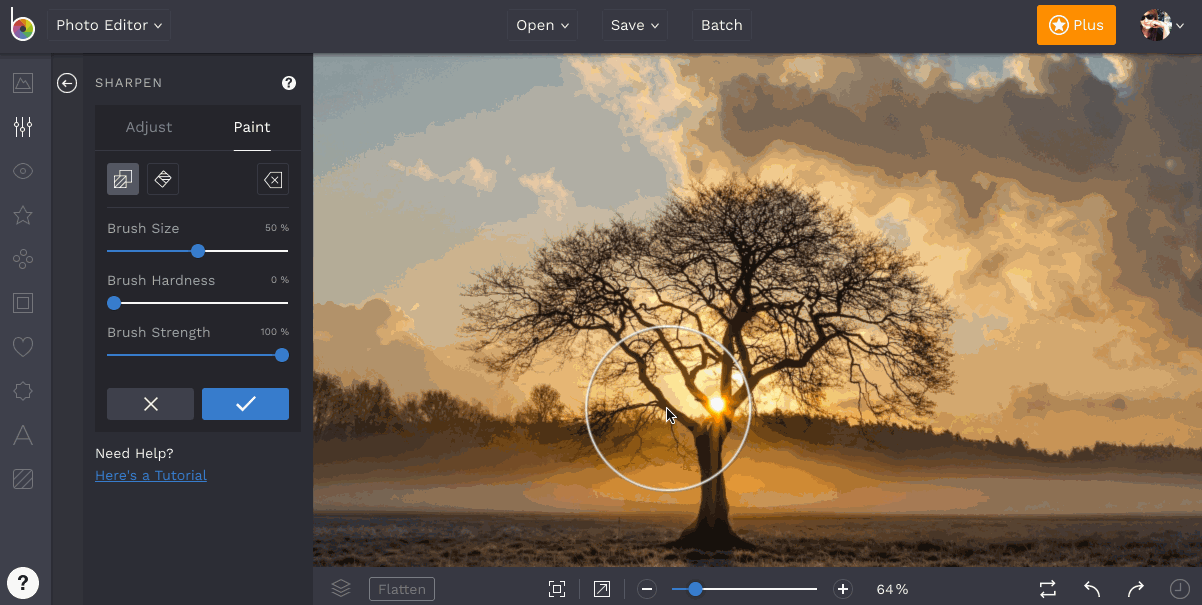Click the BeFunky logo icon
The width and height of the screenshot is (1202, 605).
[22, 25]
